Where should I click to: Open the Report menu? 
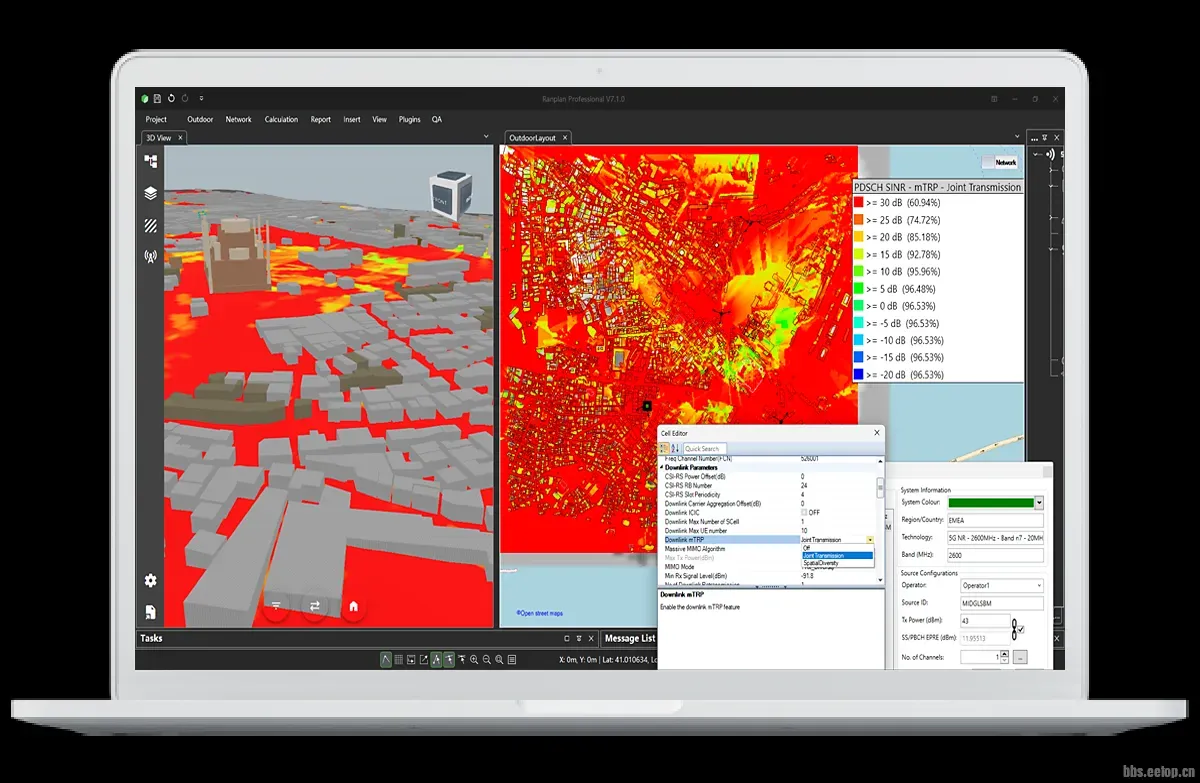click(x=320, y=119)
